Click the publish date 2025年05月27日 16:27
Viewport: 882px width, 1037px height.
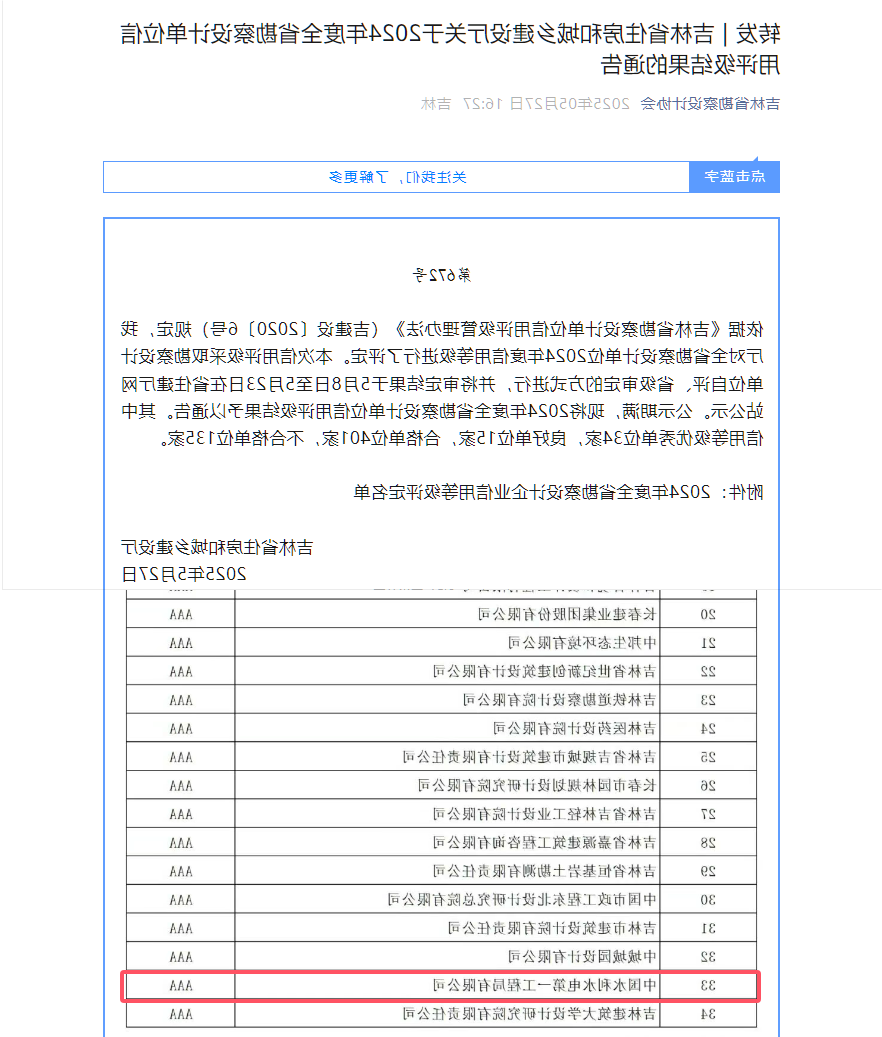547,104
